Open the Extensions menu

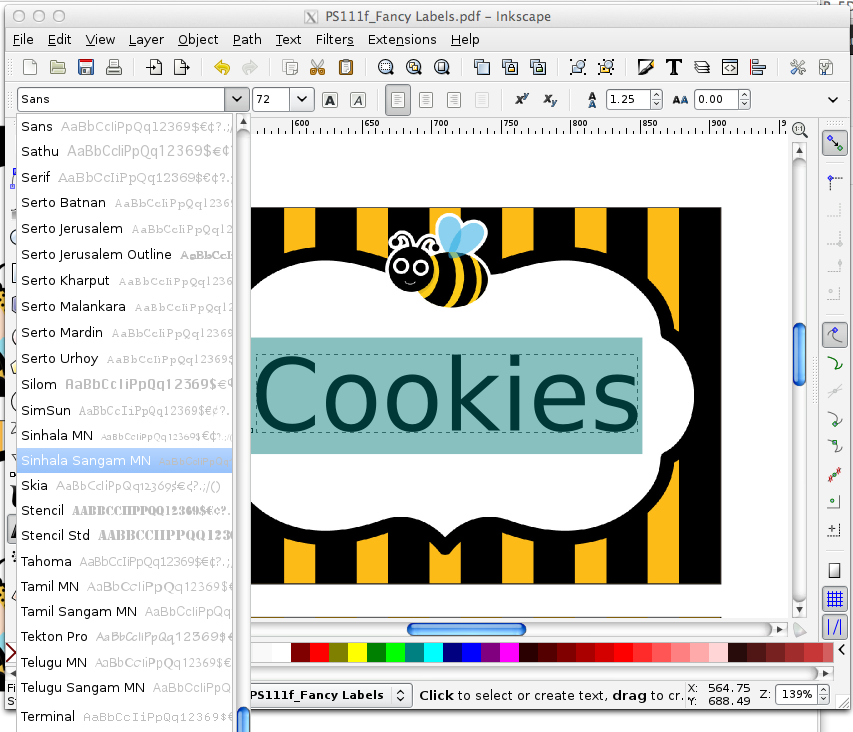pyautogui.click(x=402, y=40)
